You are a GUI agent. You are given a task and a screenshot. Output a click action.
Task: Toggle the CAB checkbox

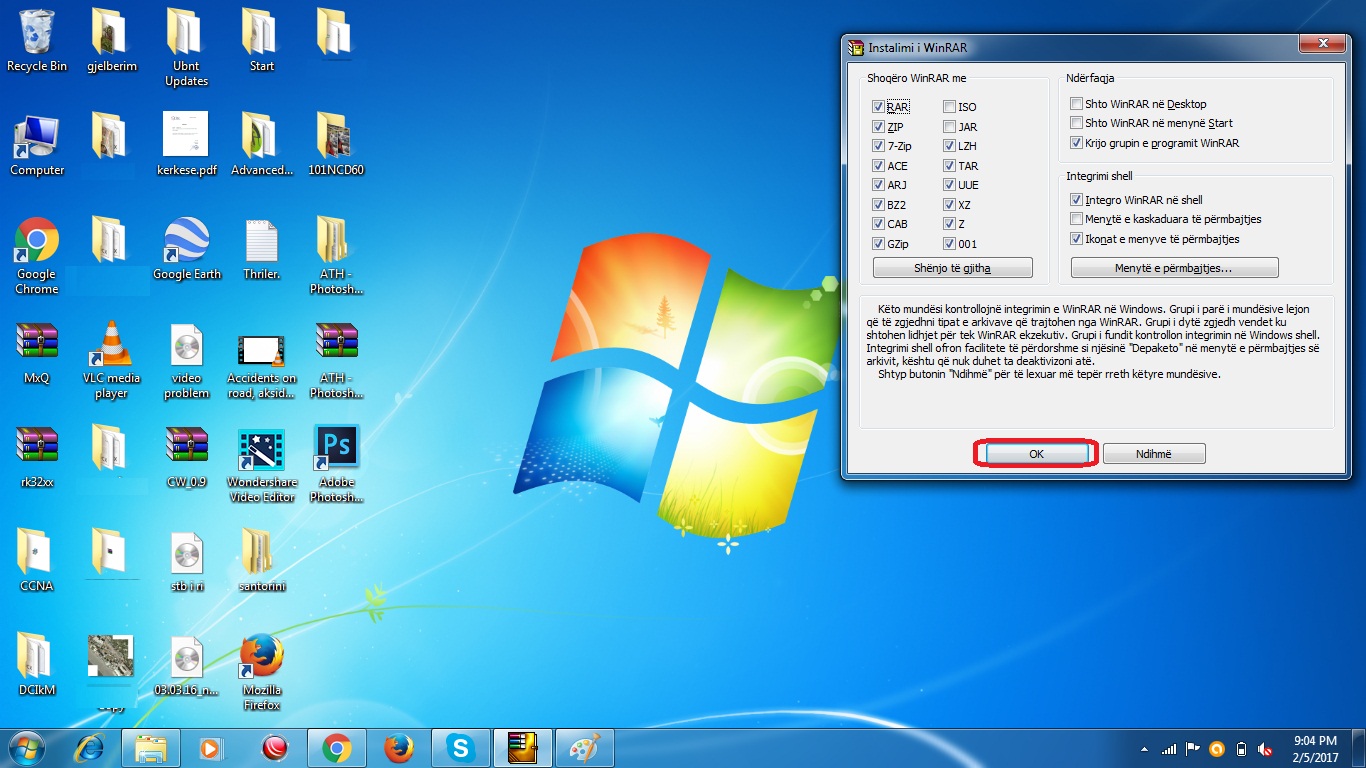tap(878, 224)
